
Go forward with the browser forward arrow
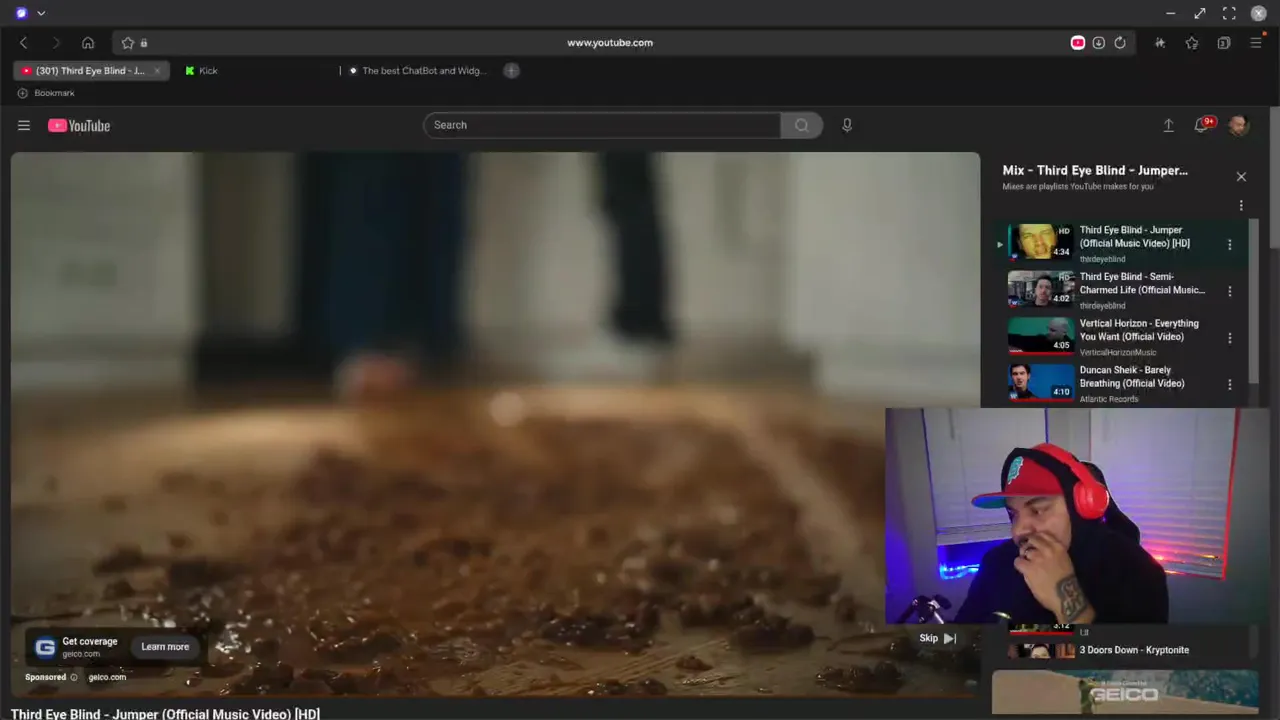tap(56, 43)
